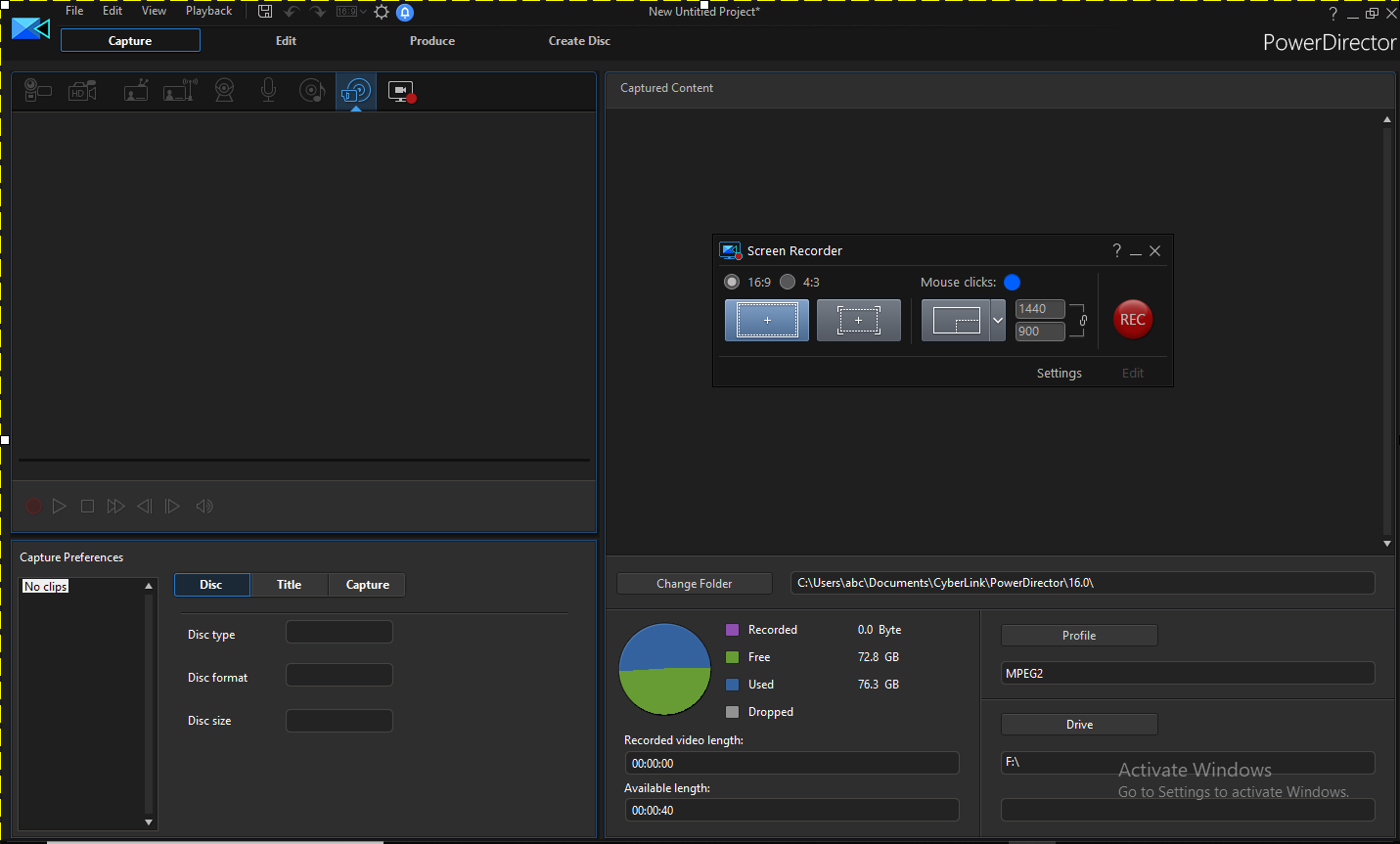Start capture with the preview record button

click(x=33, y=506)
